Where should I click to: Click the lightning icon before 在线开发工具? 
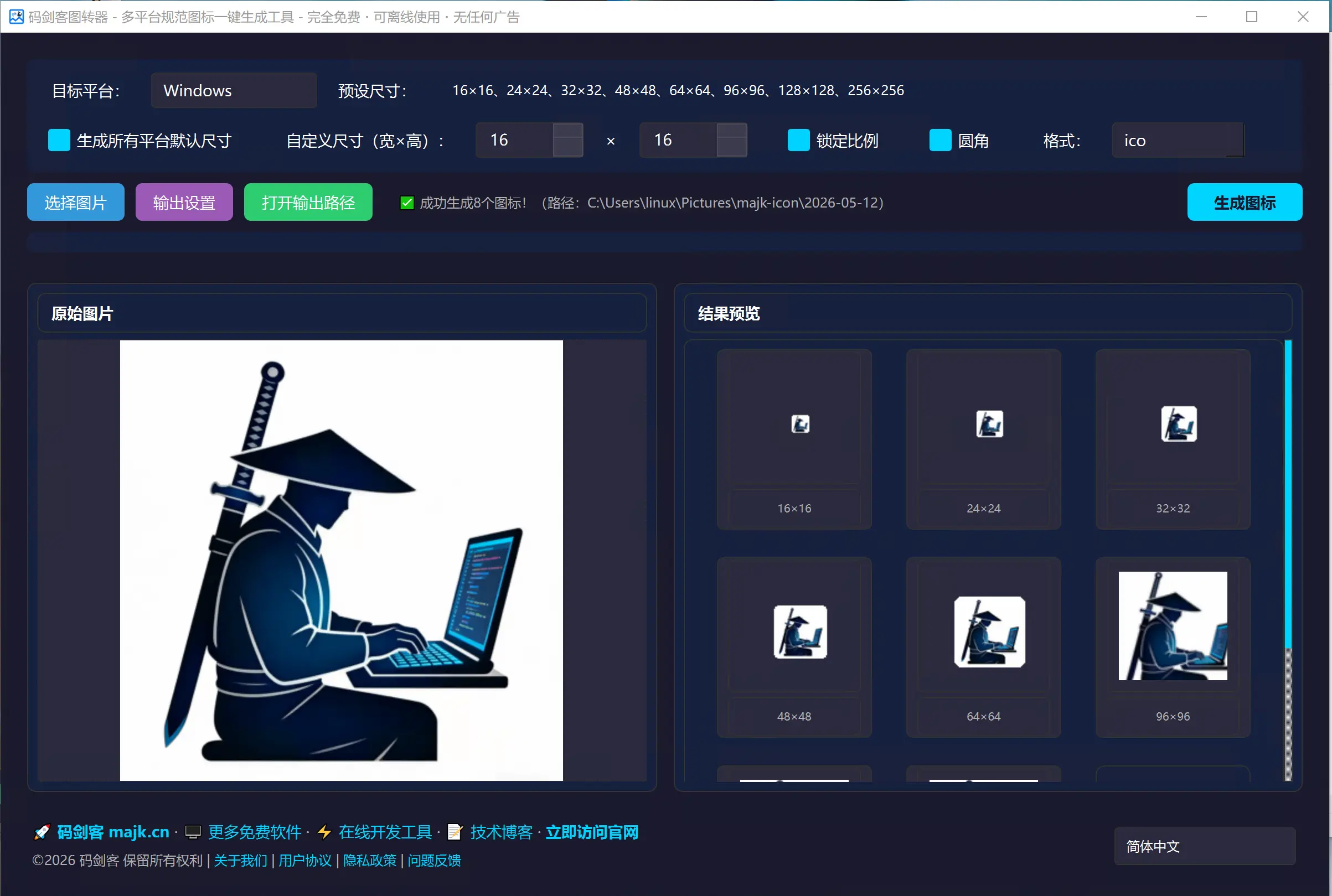click(324, 832)
